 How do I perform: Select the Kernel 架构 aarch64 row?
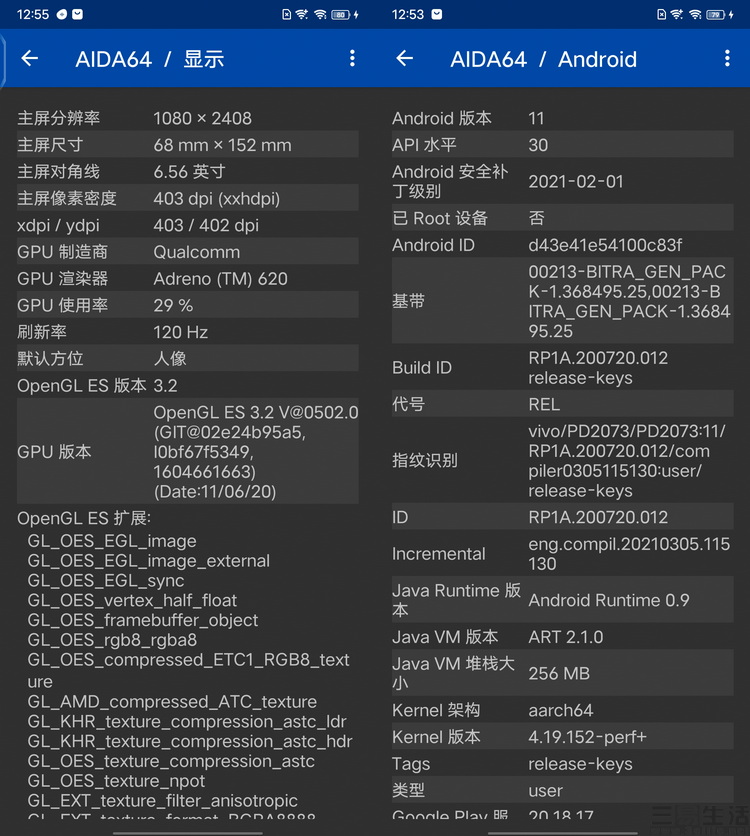pyautogui.click(x=562, y=710)
